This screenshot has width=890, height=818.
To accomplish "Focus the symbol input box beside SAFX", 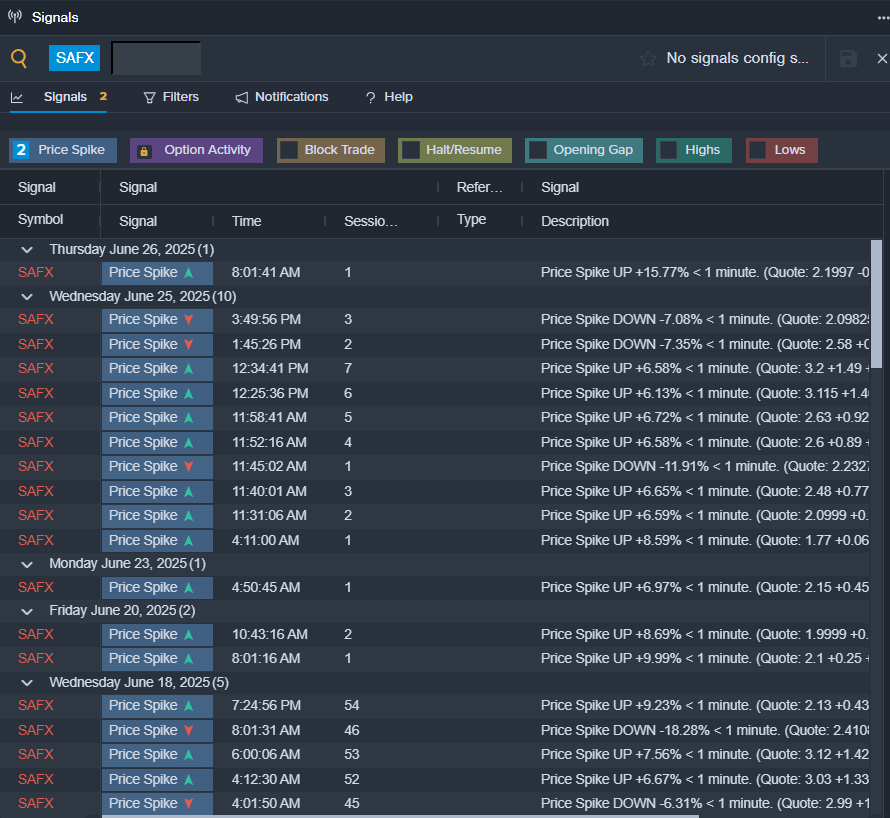I will coord(156,58).
